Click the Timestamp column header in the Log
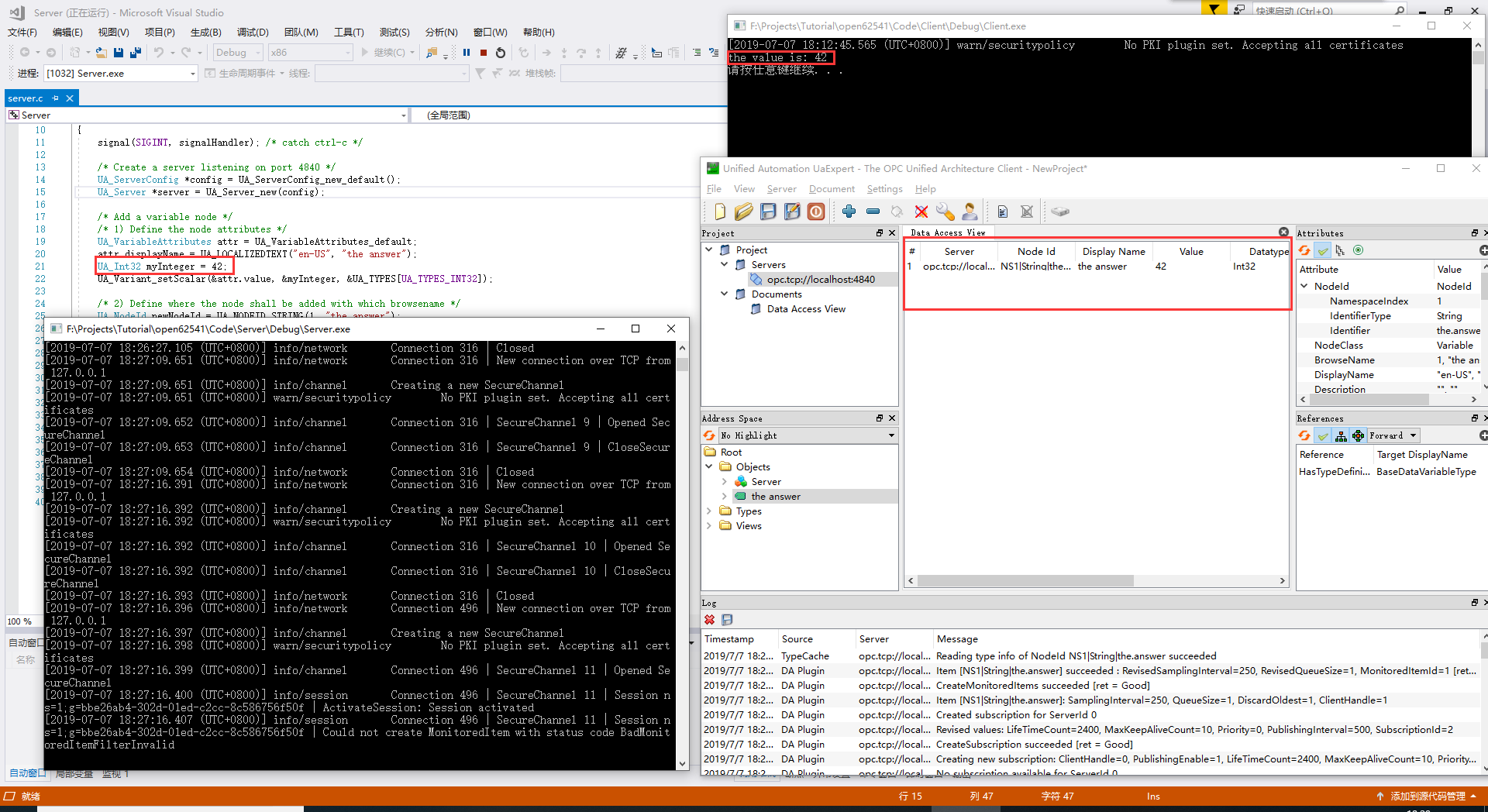 [728, 639]
